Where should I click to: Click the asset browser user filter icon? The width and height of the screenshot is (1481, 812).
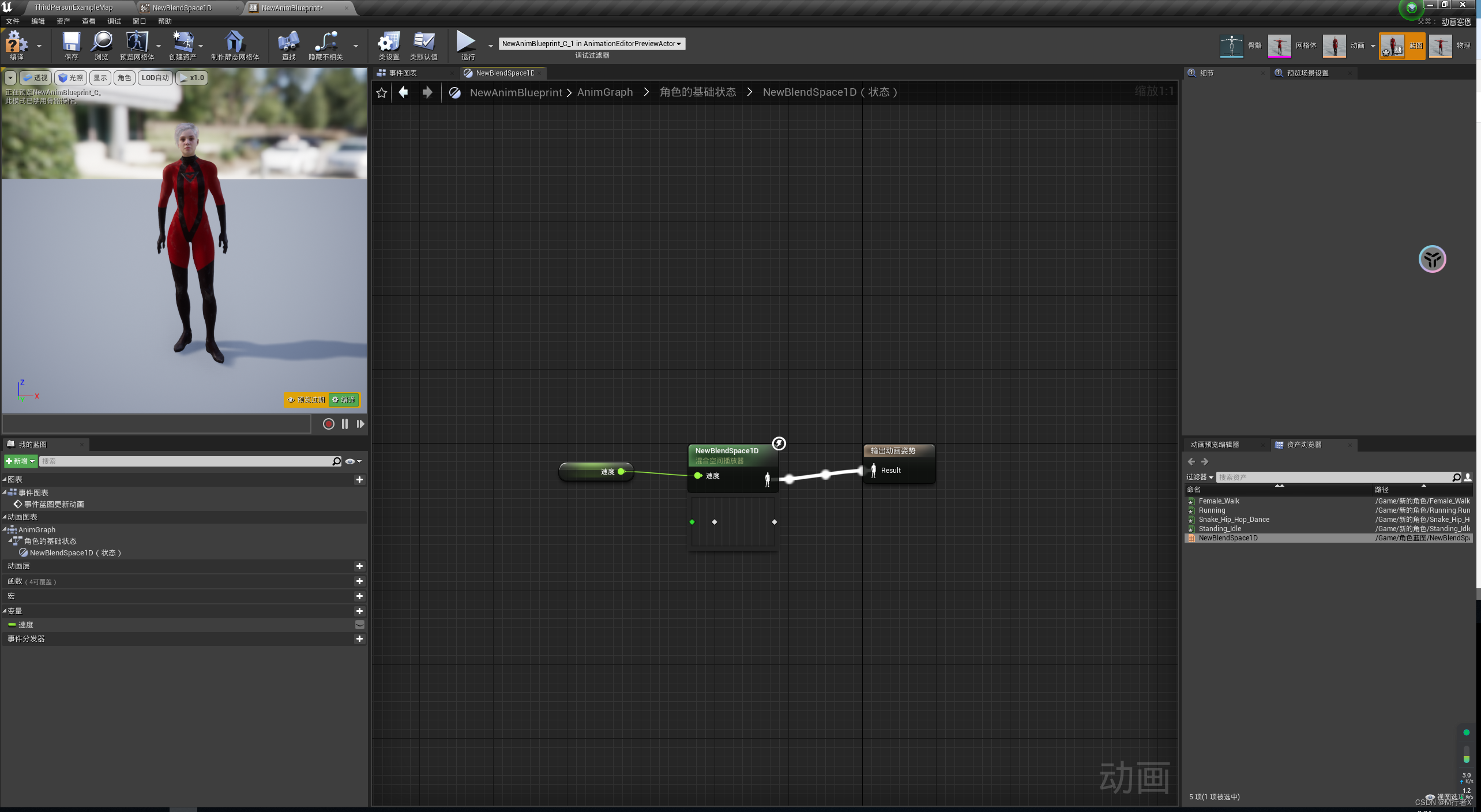[1468, 477]
